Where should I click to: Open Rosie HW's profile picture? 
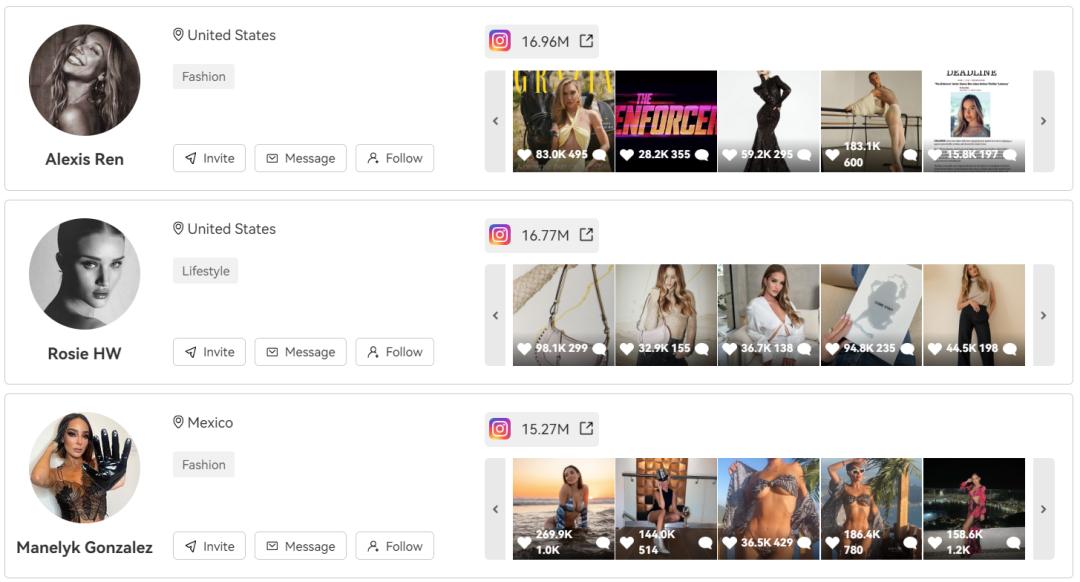click(85, 274)
